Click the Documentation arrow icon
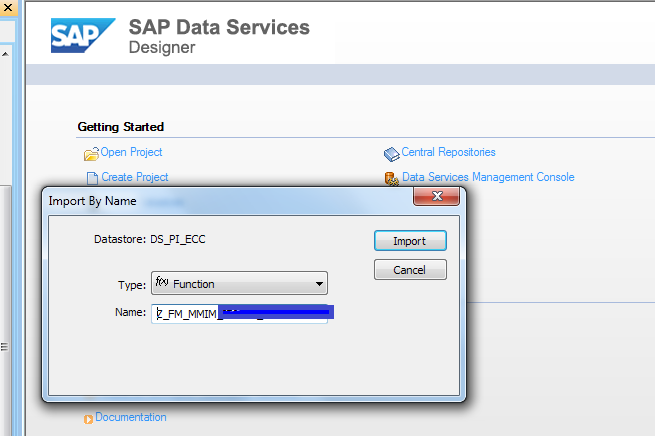 pyautogui.click(x=88, y=419)
